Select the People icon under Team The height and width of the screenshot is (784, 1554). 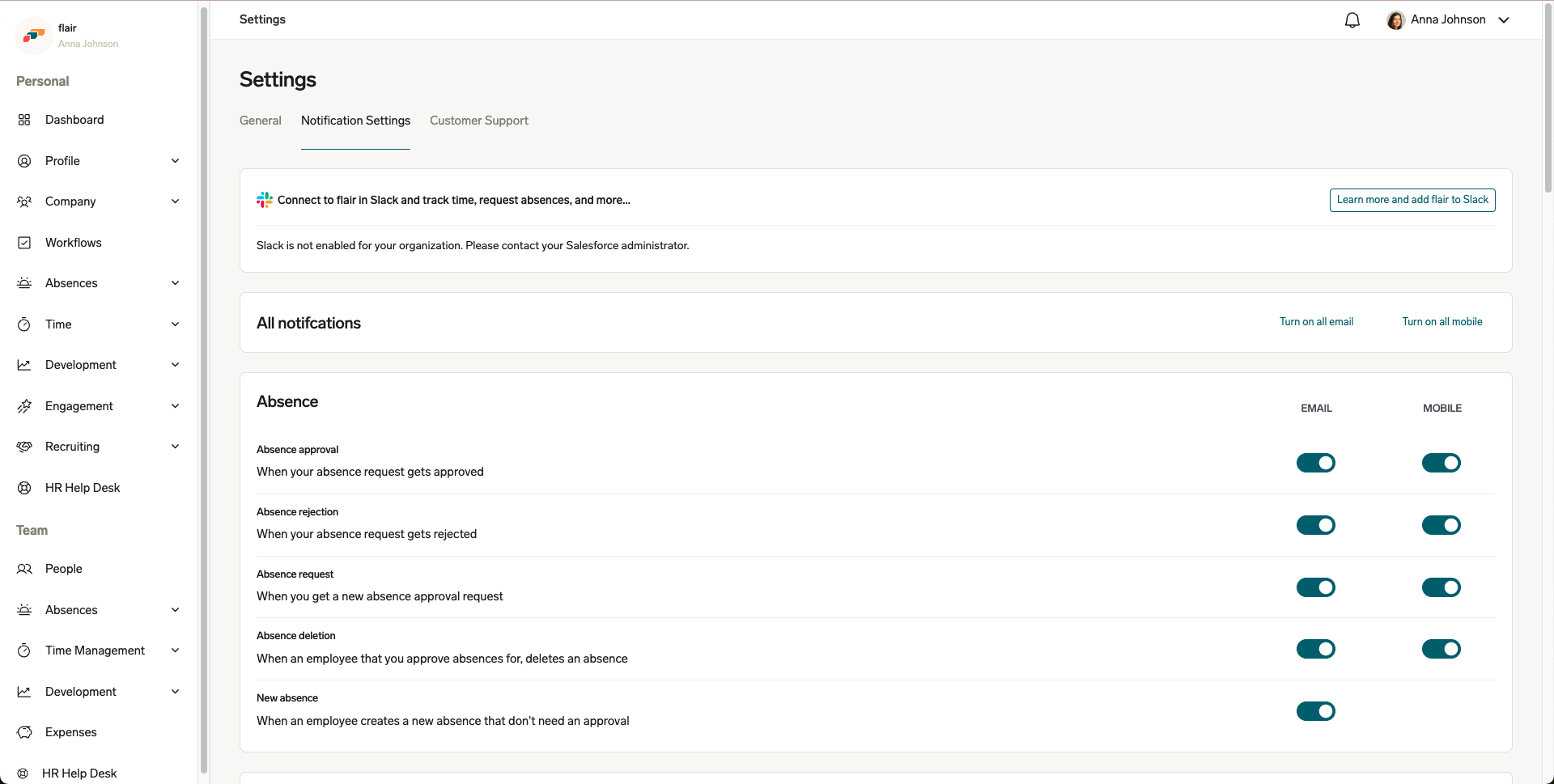(x=24, y=569)
